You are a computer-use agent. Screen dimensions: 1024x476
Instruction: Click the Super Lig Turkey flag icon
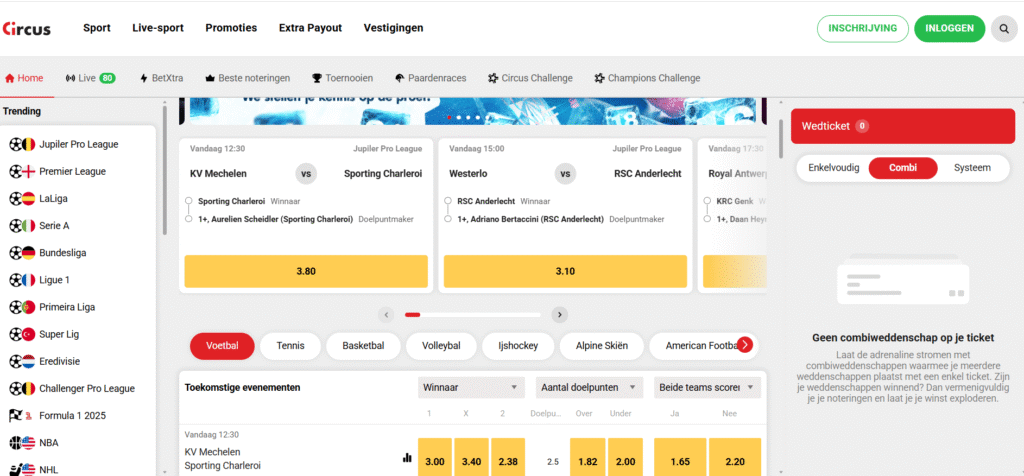point(29,334)
